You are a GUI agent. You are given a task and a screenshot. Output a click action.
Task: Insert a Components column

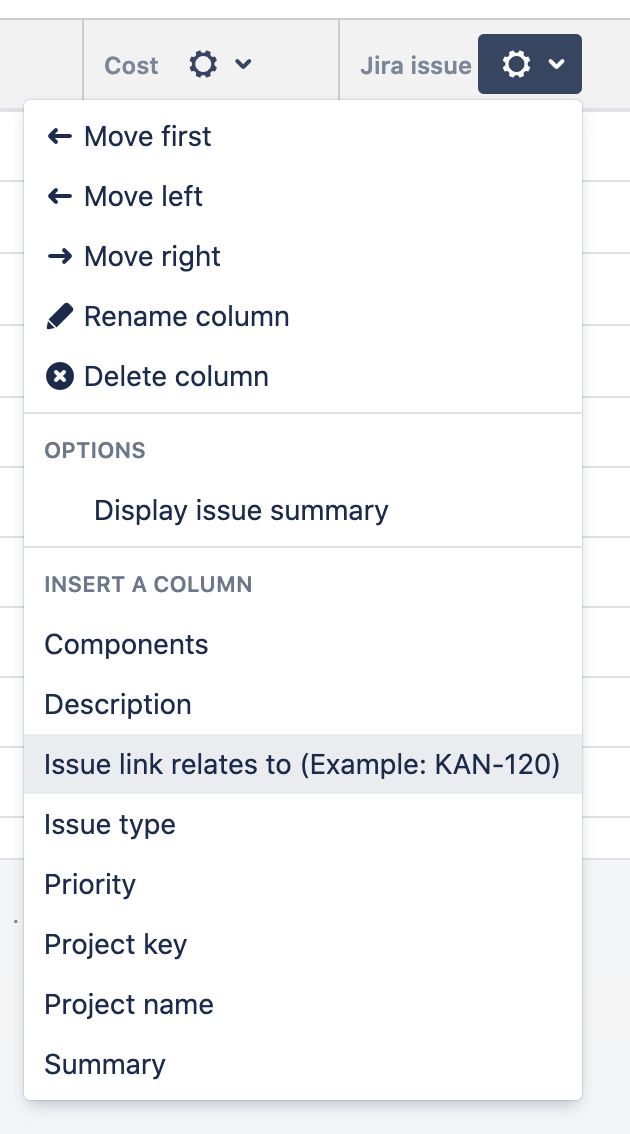click(126, 645)
